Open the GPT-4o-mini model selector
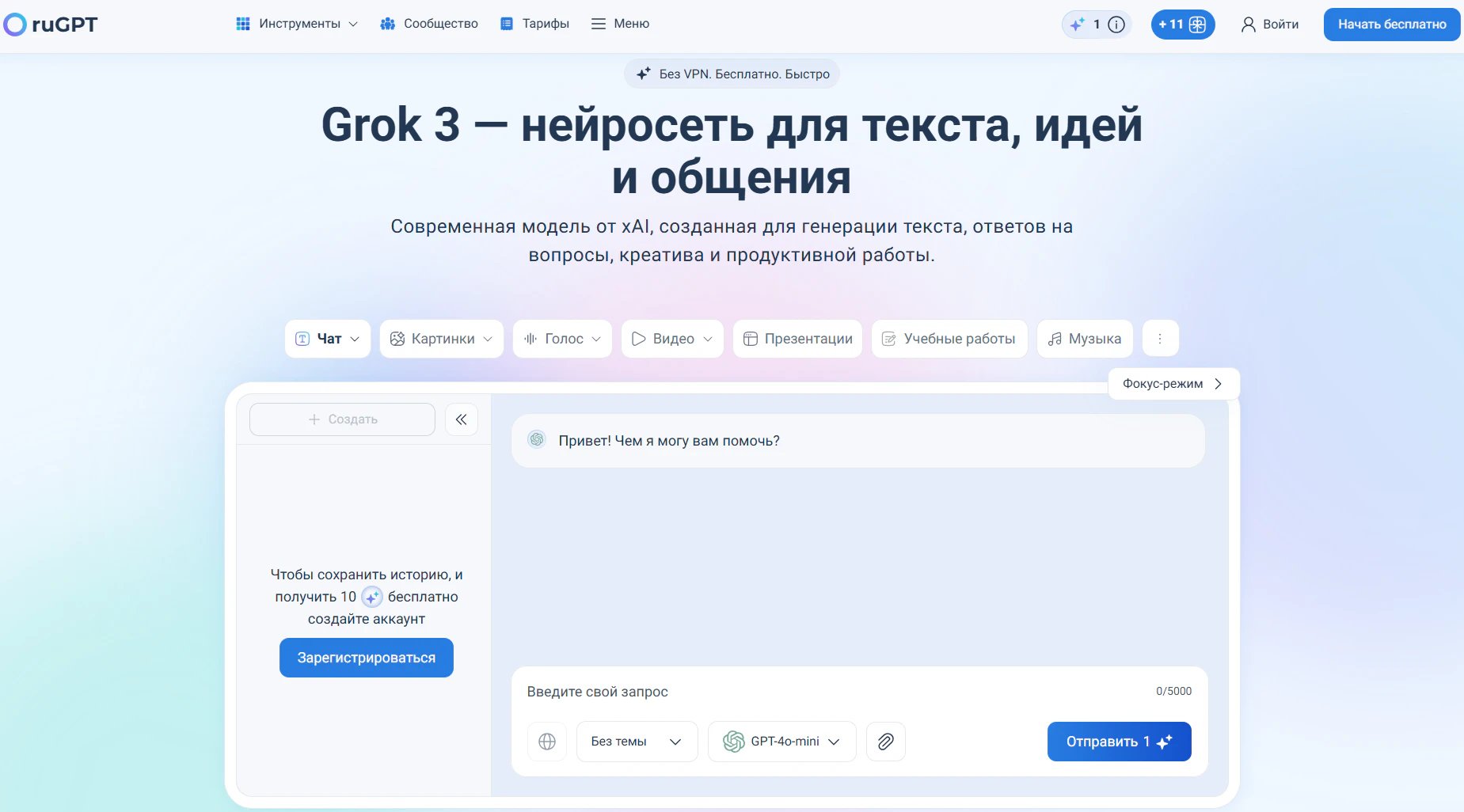 [x=781, y=742]
